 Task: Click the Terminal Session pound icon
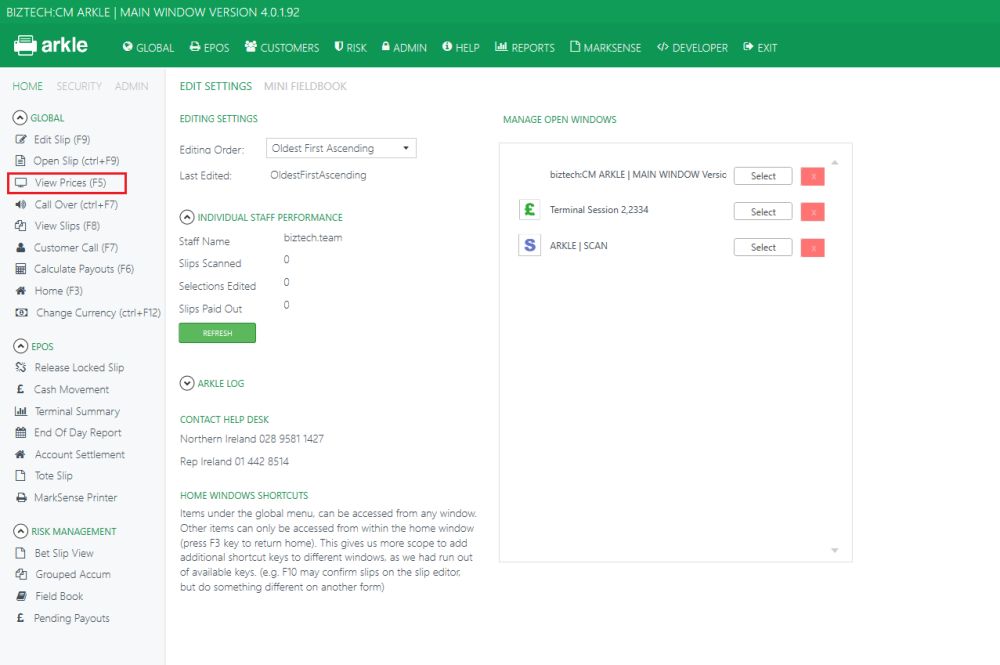click(529, 210)
